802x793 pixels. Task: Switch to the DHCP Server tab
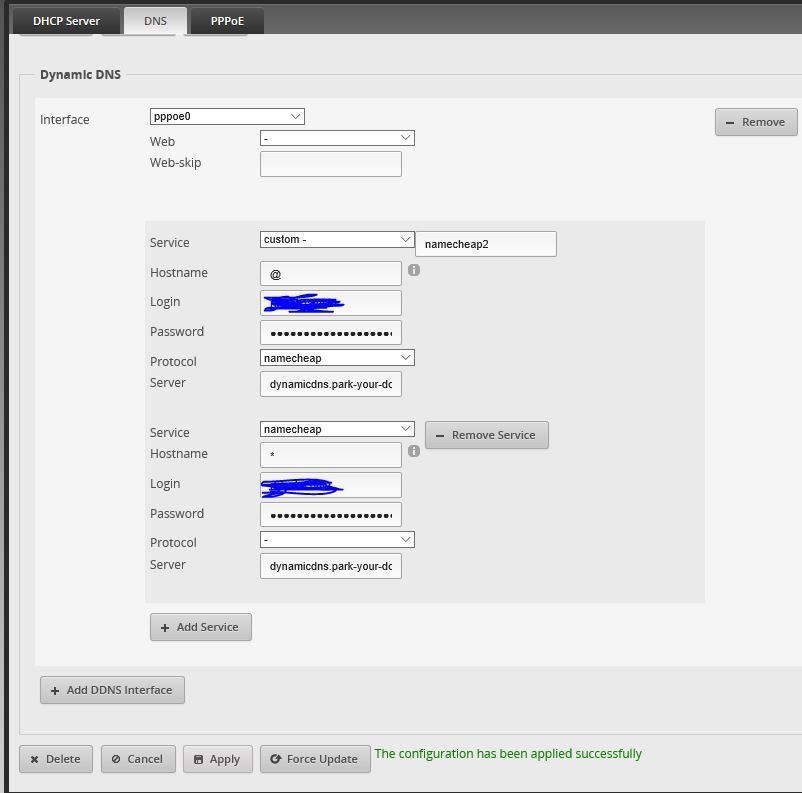coord(66,20)
